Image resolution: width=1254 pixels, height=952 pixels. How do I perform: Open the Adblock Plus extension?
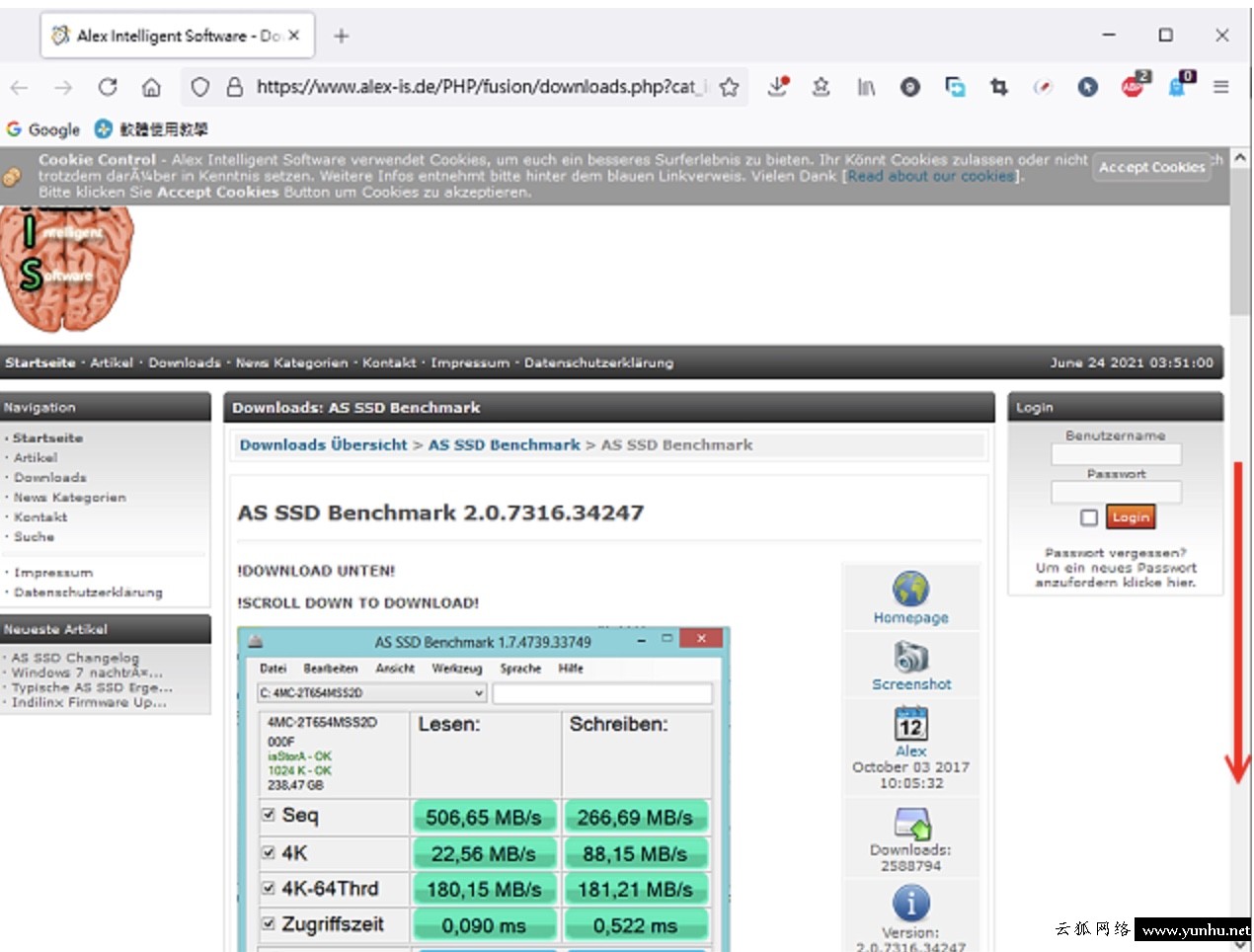tap(1134, 86)
